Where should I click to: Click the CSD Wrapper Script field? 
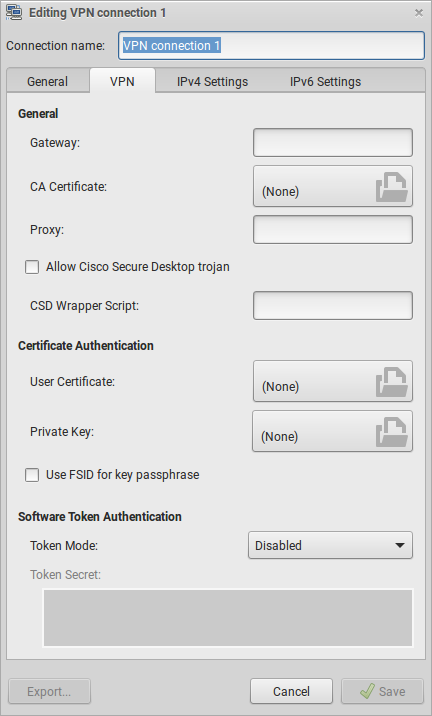click(x=333, y=305)
